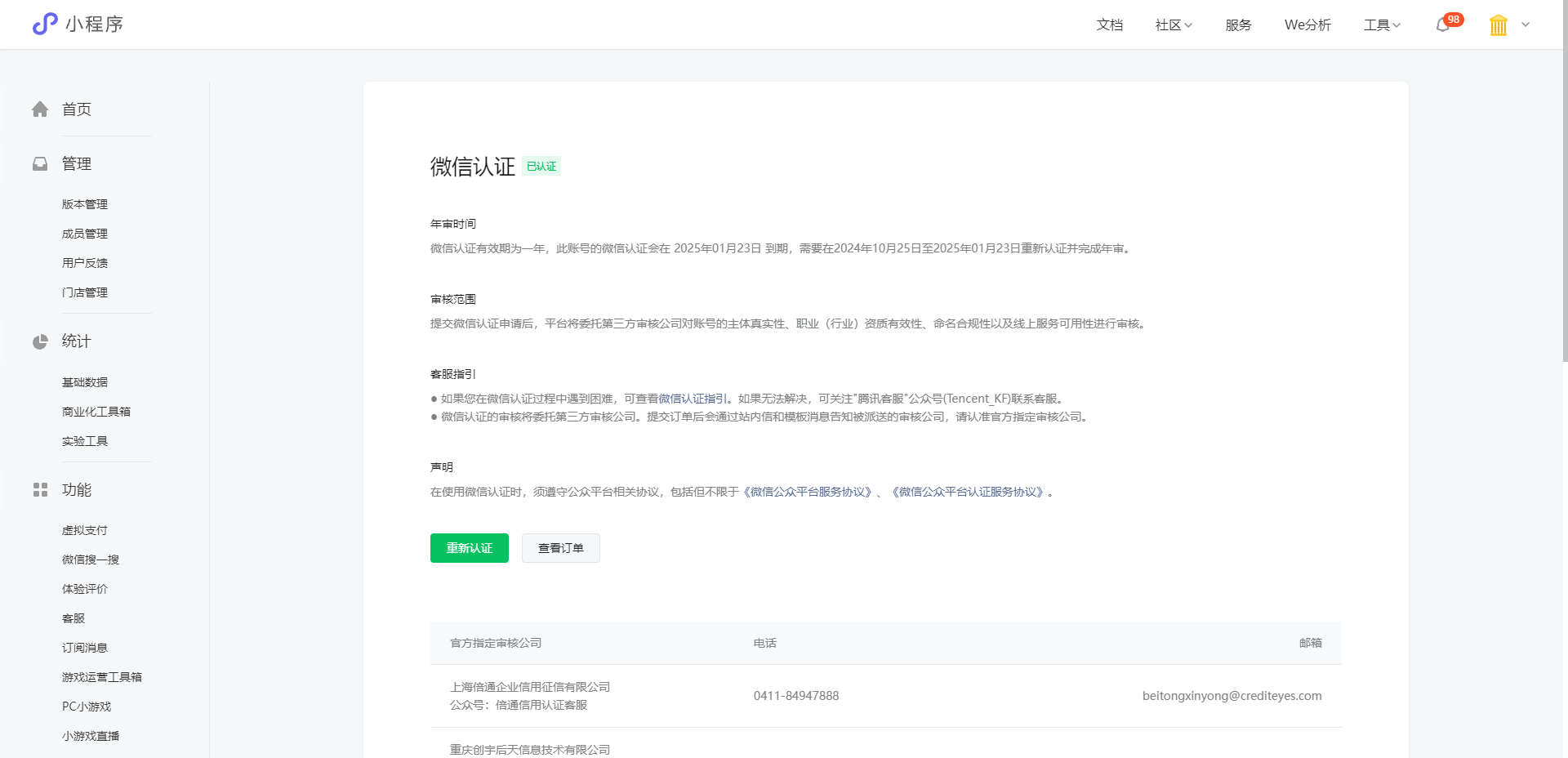Click 上海倍通企业信用征信有限公司 company name

click(x=530, y=687)
